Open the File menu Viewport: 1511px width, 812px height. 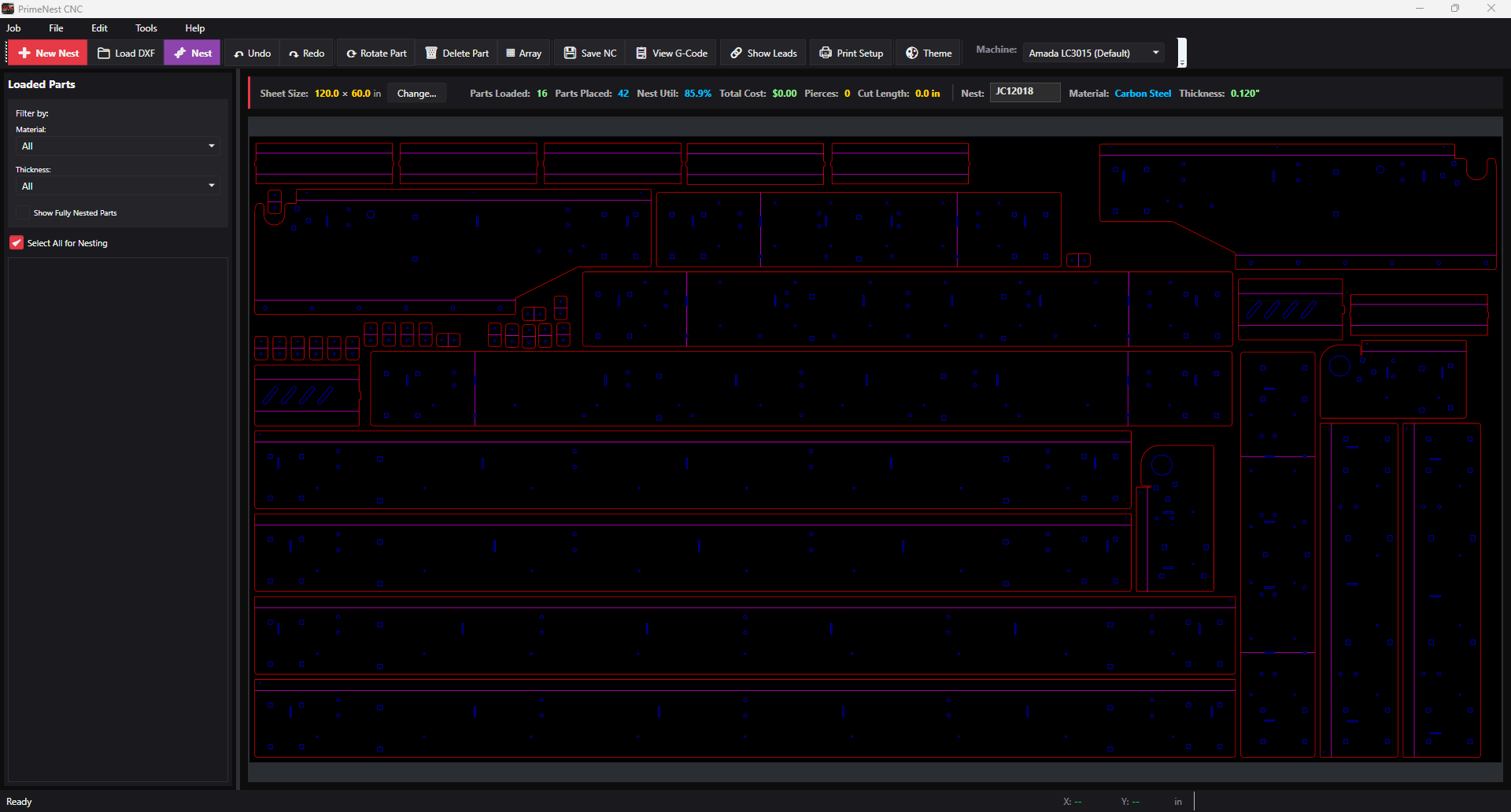click(56, 28)
